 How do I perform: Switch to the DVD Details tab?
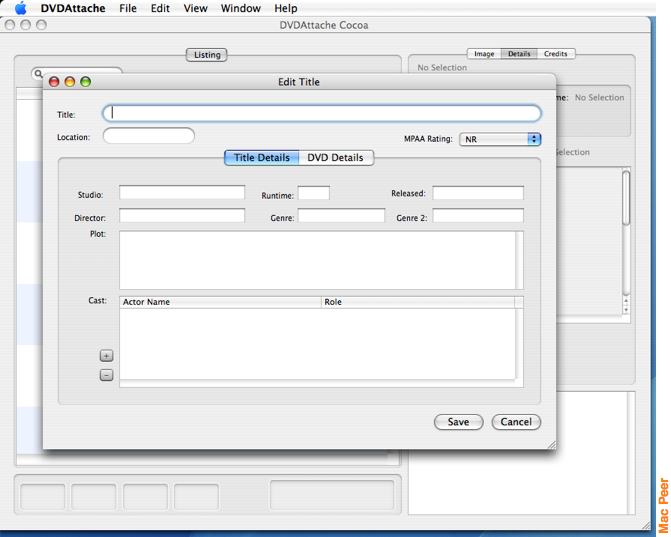[x=336, y=157]
